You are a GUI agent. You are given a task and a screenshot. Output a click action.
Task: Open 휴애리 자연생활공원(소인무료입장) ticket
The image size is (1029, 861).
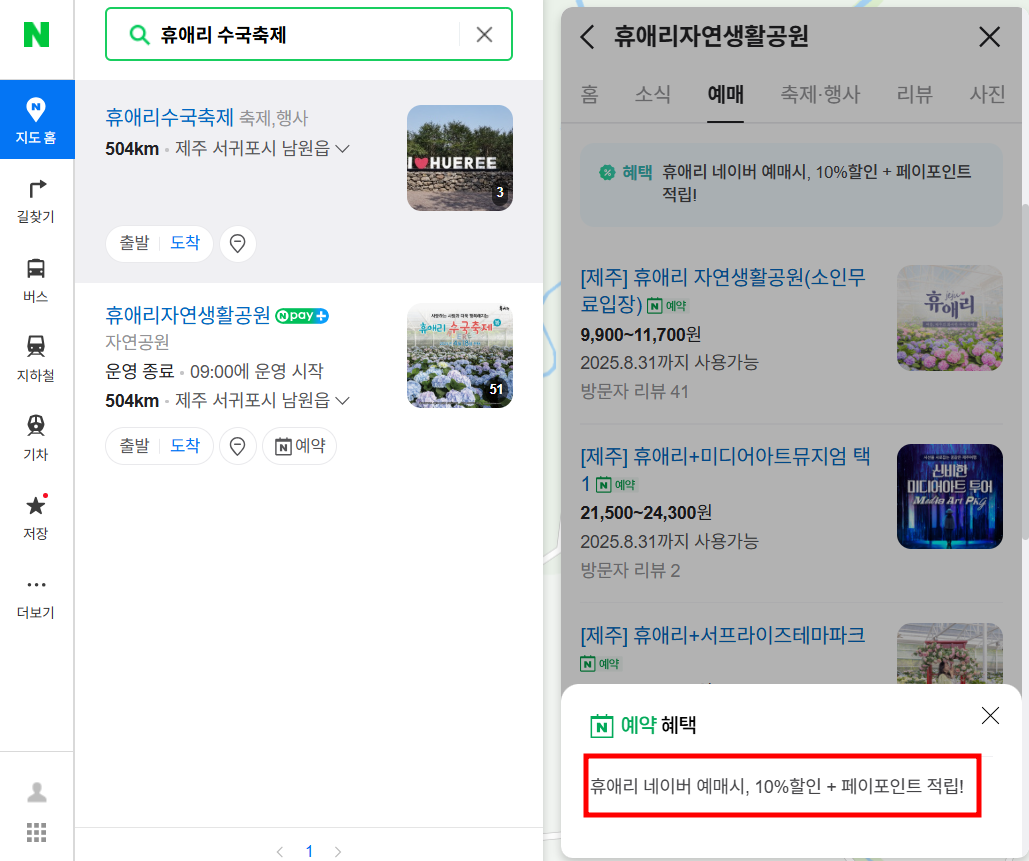[x=723, y=291]
